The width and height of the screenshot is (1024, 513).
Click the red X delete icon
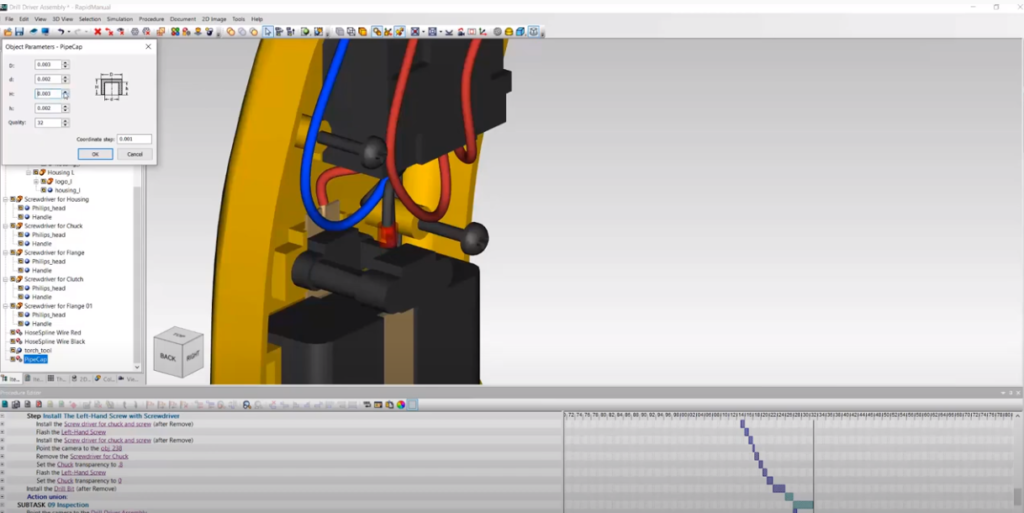click(x=98, y=32)
